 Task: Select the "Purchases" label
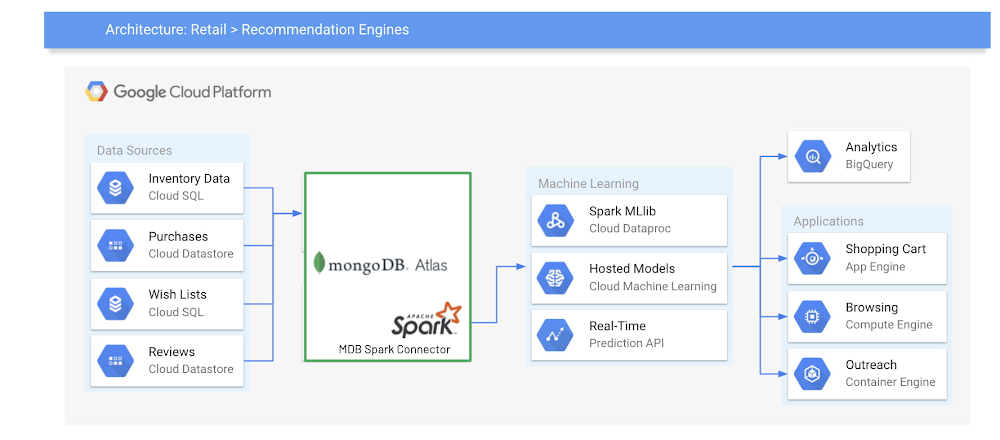pyautogui.click(x=178, y=237)
